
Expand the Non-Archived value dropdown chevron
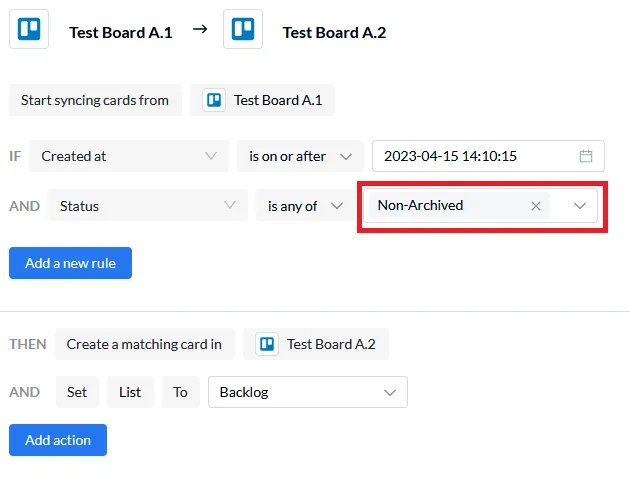(x=580, y=206)
